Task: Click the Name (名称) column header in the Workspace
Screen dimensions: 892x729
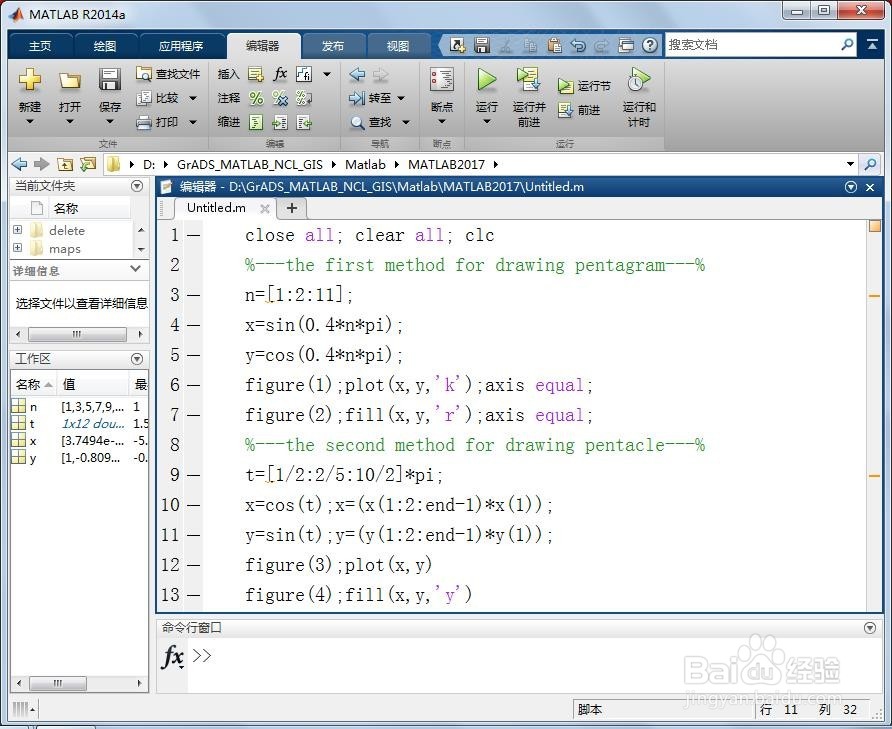Action: (33, 385)
